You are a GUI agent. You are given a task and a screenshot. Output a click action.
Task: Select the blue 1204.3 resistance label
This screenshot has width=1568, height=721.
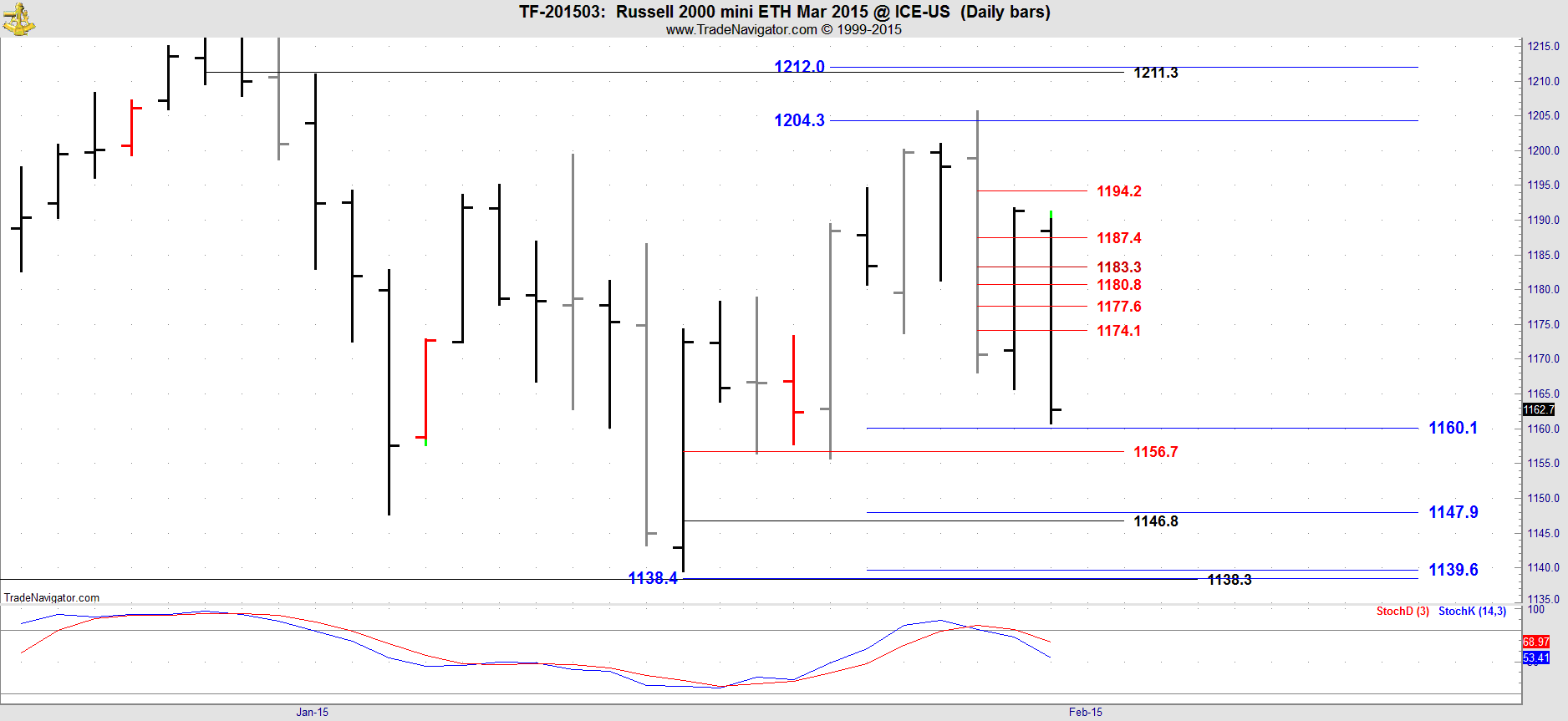[x=798, y=120]
